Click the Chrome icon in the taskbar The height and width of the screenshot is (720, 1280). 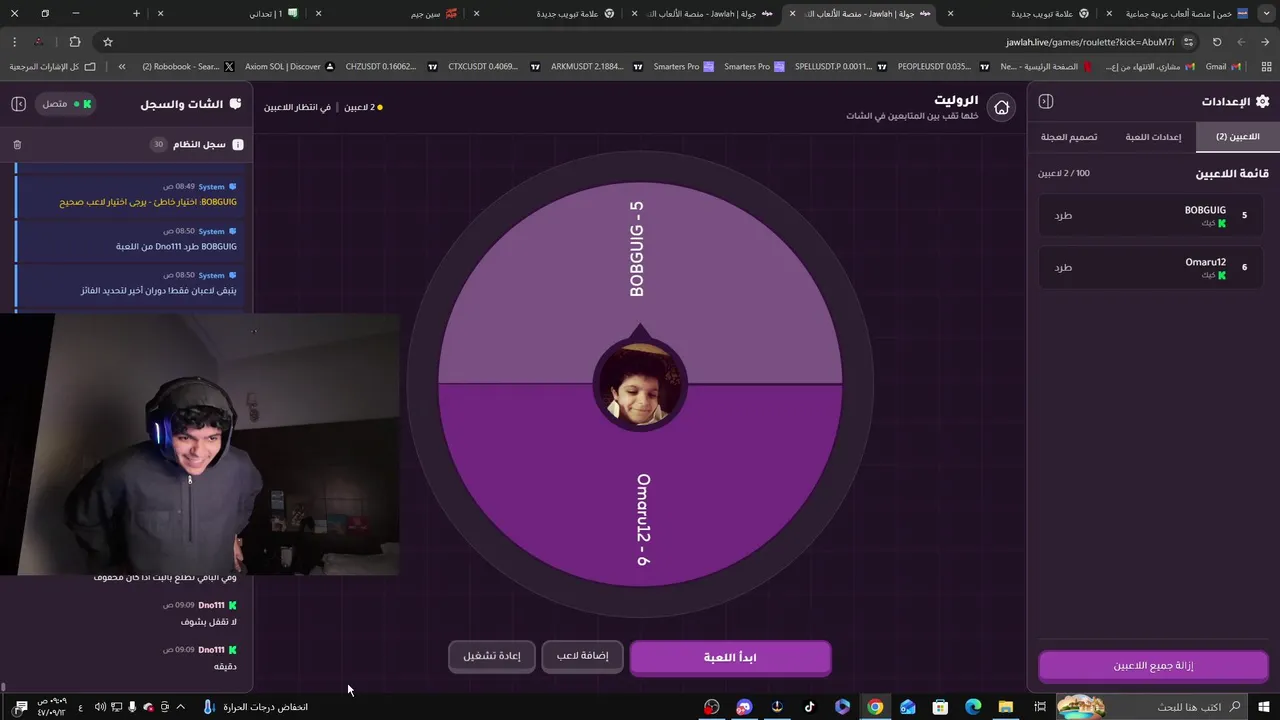point(875,707)
